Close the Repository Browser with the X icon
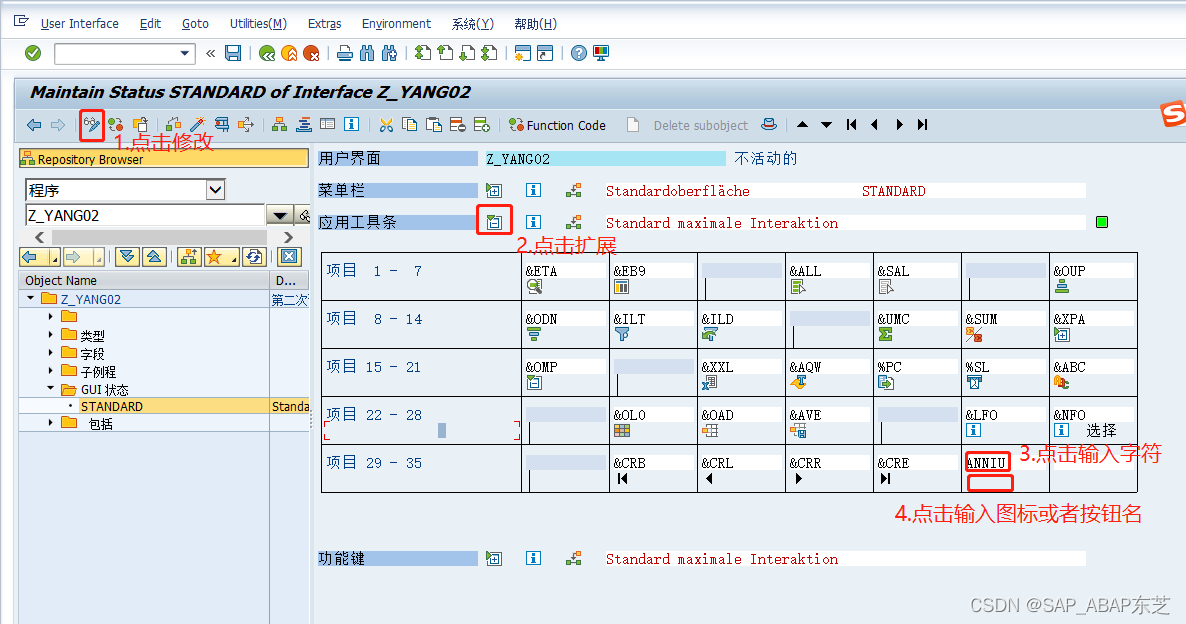 click(289, 257)
